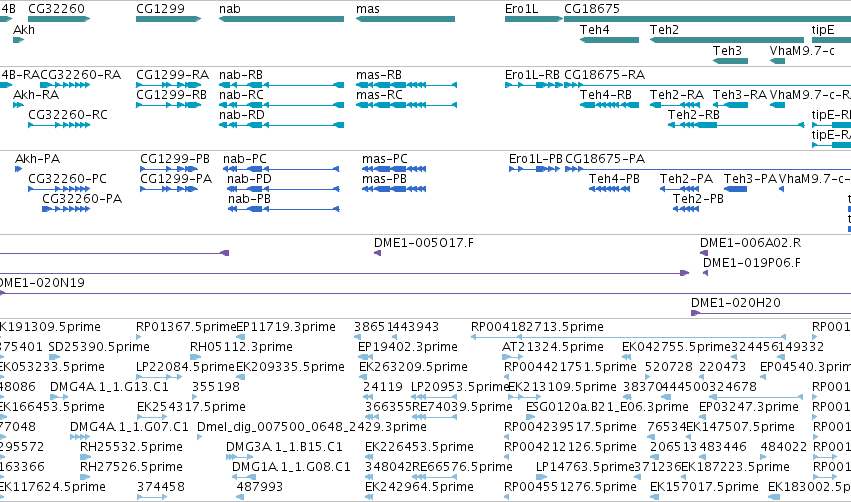Select the Ero1L-PB CDS label
Screen dimensions: 851x502
point(536,158)
